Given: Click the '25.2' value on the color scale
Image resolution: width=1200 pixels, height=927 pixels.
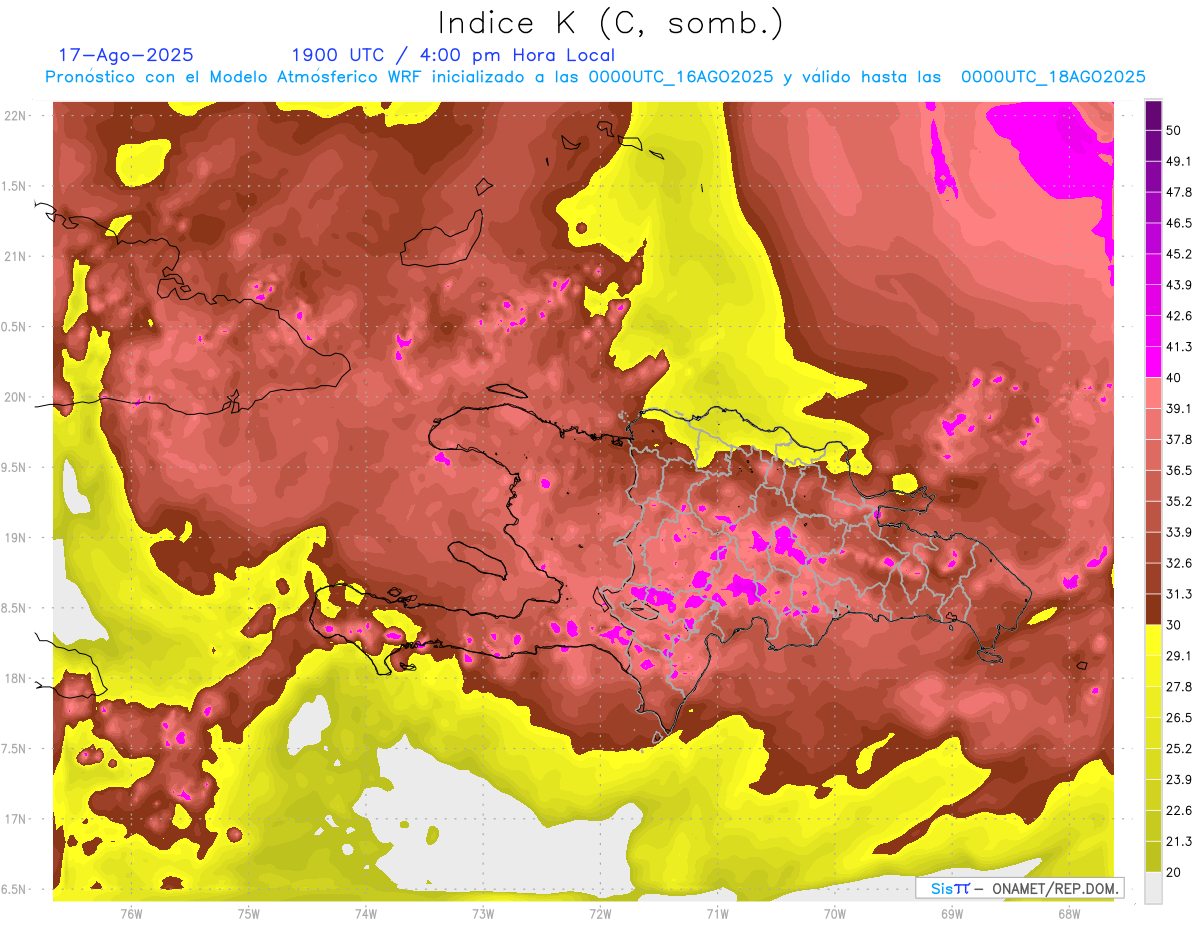Looking at the screenshot, I should [1179, 749].
